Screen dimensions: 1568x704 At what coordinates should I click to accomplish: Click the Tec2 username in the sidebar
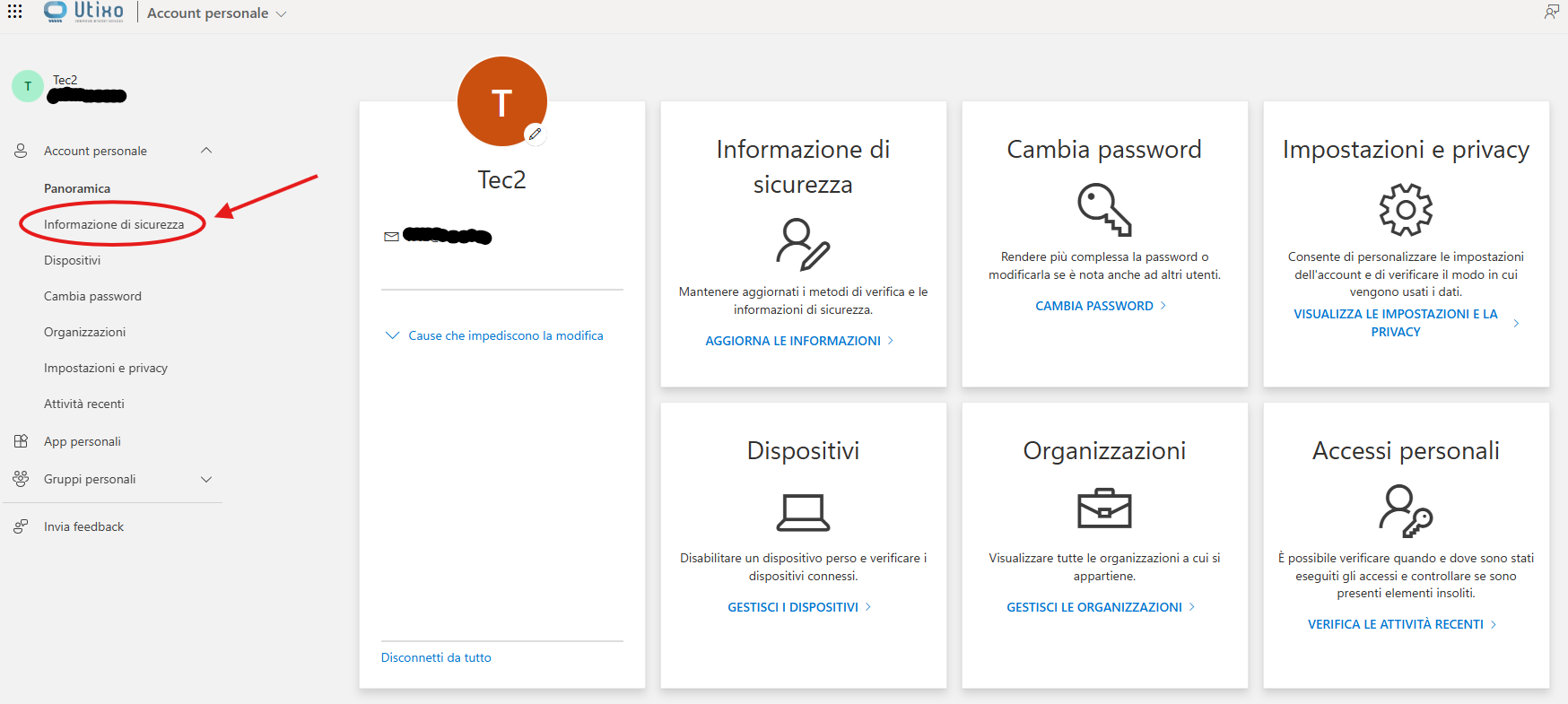coord(65,80)
